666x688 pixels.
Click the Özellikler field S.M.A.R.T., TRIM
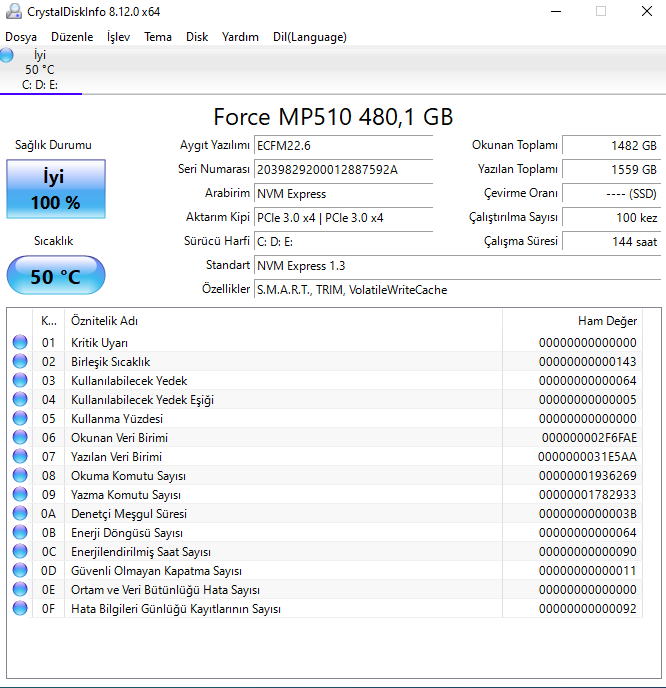coord(457,290)
